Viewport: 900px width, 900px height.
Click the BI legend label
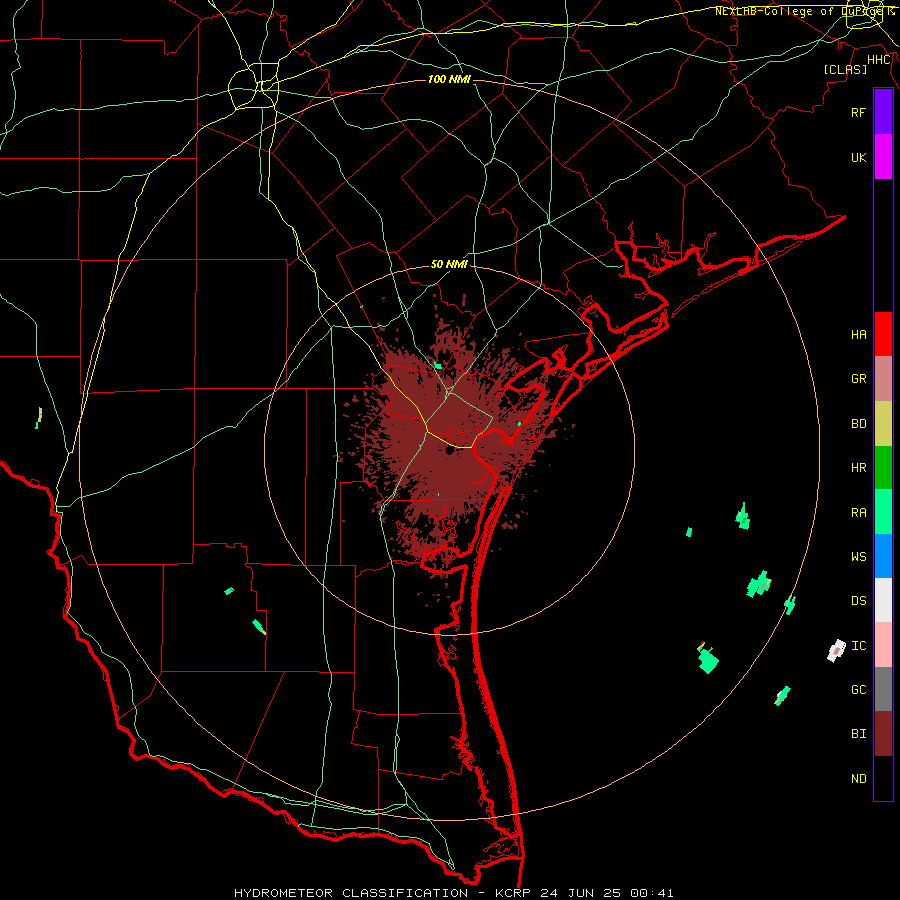point(858,734)
